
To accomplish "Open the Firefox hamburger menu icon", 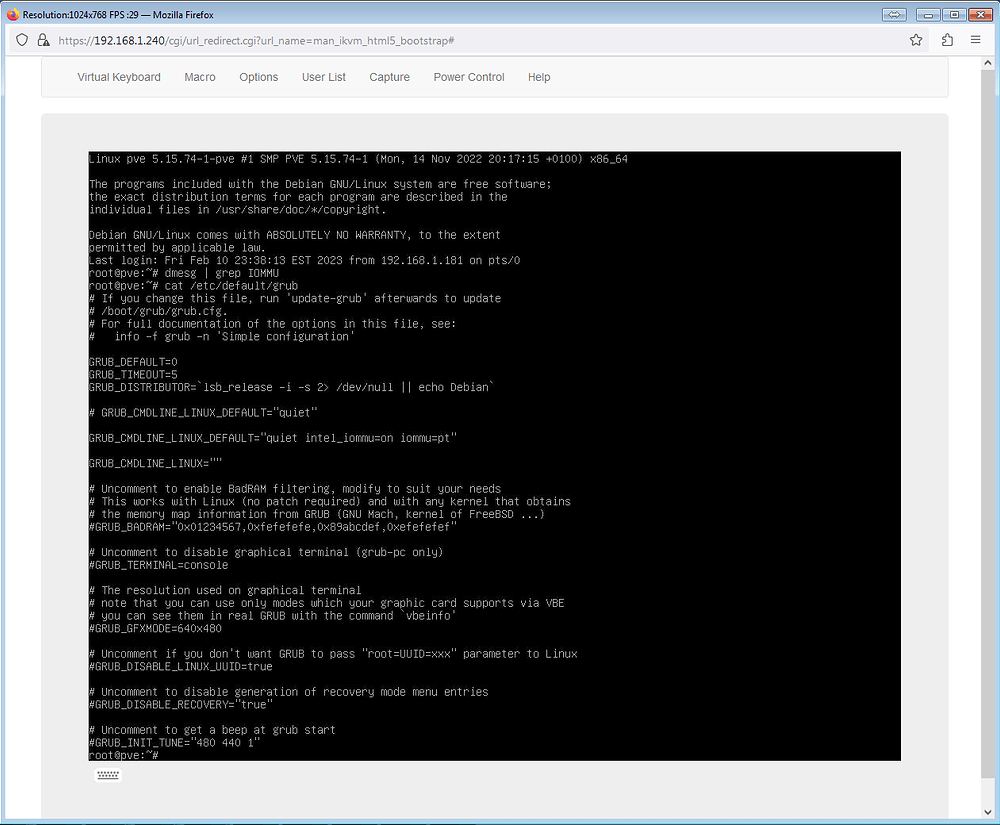I will (x=975, y=41).
